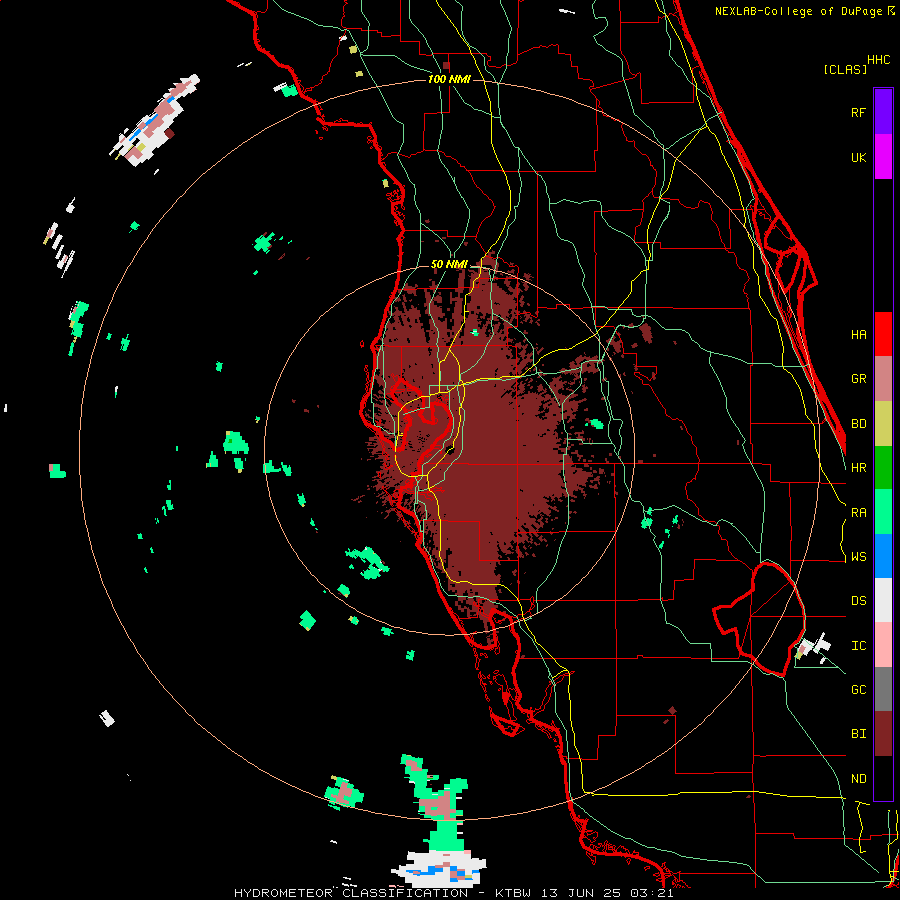The image size is (900, 900).
Task: Click the "HHC" product code text
Action: coord(878,60)
